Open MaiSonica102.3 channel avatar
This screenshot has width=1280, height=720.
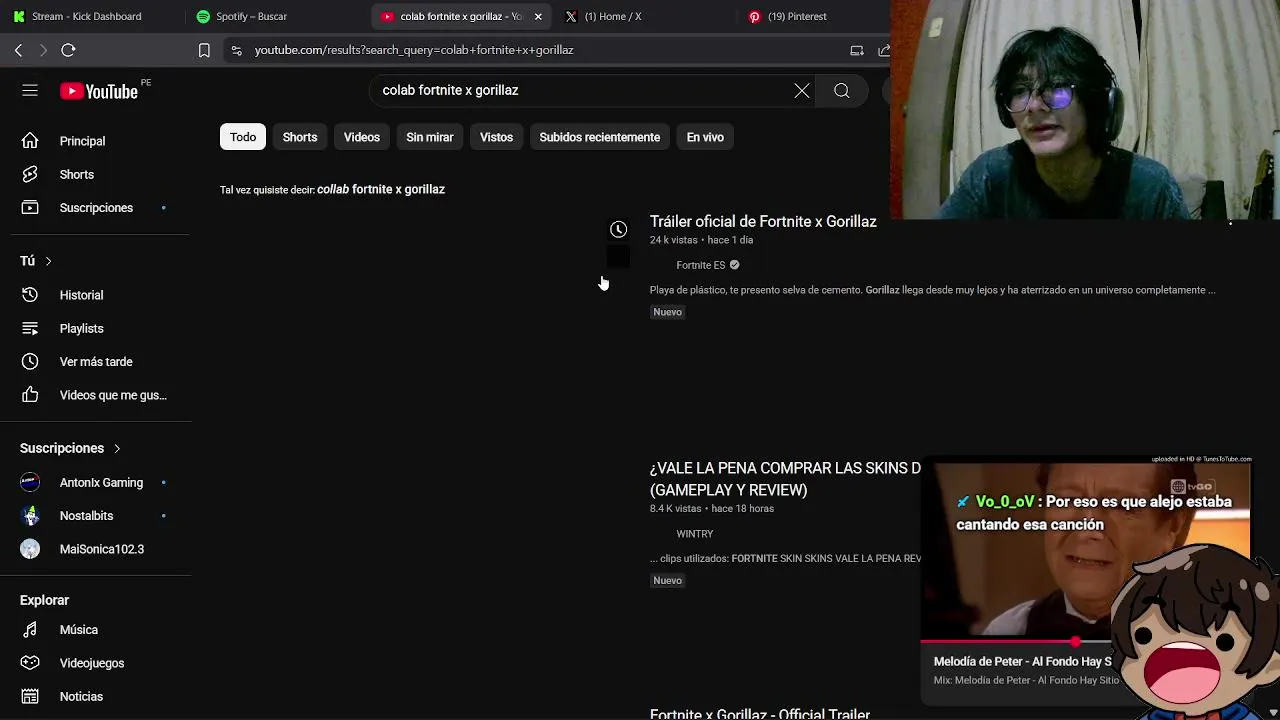[30, 549]
